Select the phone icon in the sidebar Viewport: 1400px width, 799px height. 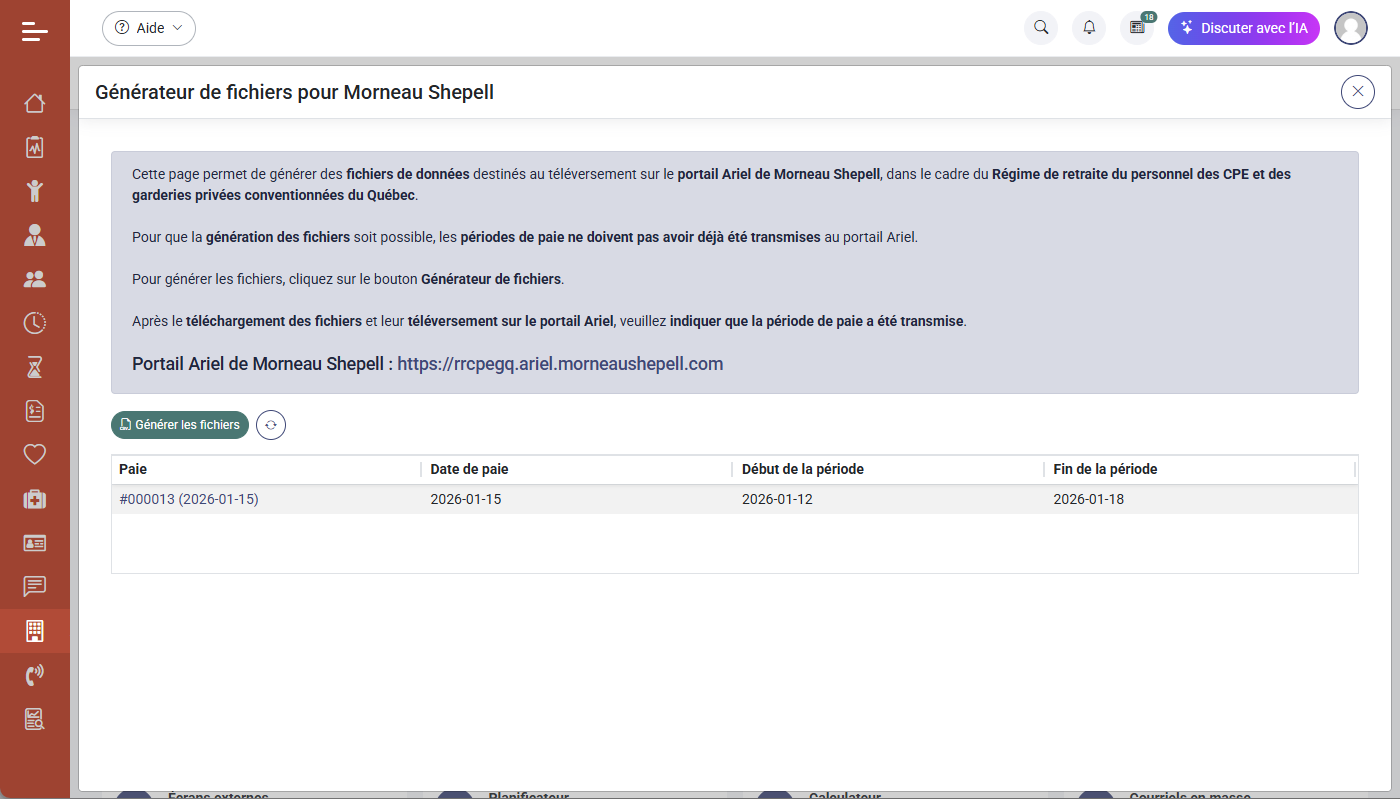[x=34, y=675]
